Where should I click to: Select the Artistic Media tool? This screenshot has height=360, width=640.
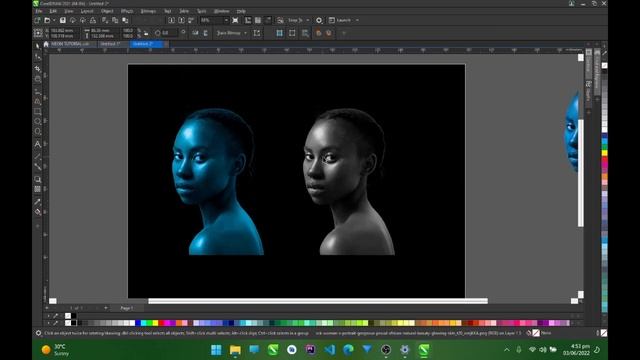coord(38,101)
